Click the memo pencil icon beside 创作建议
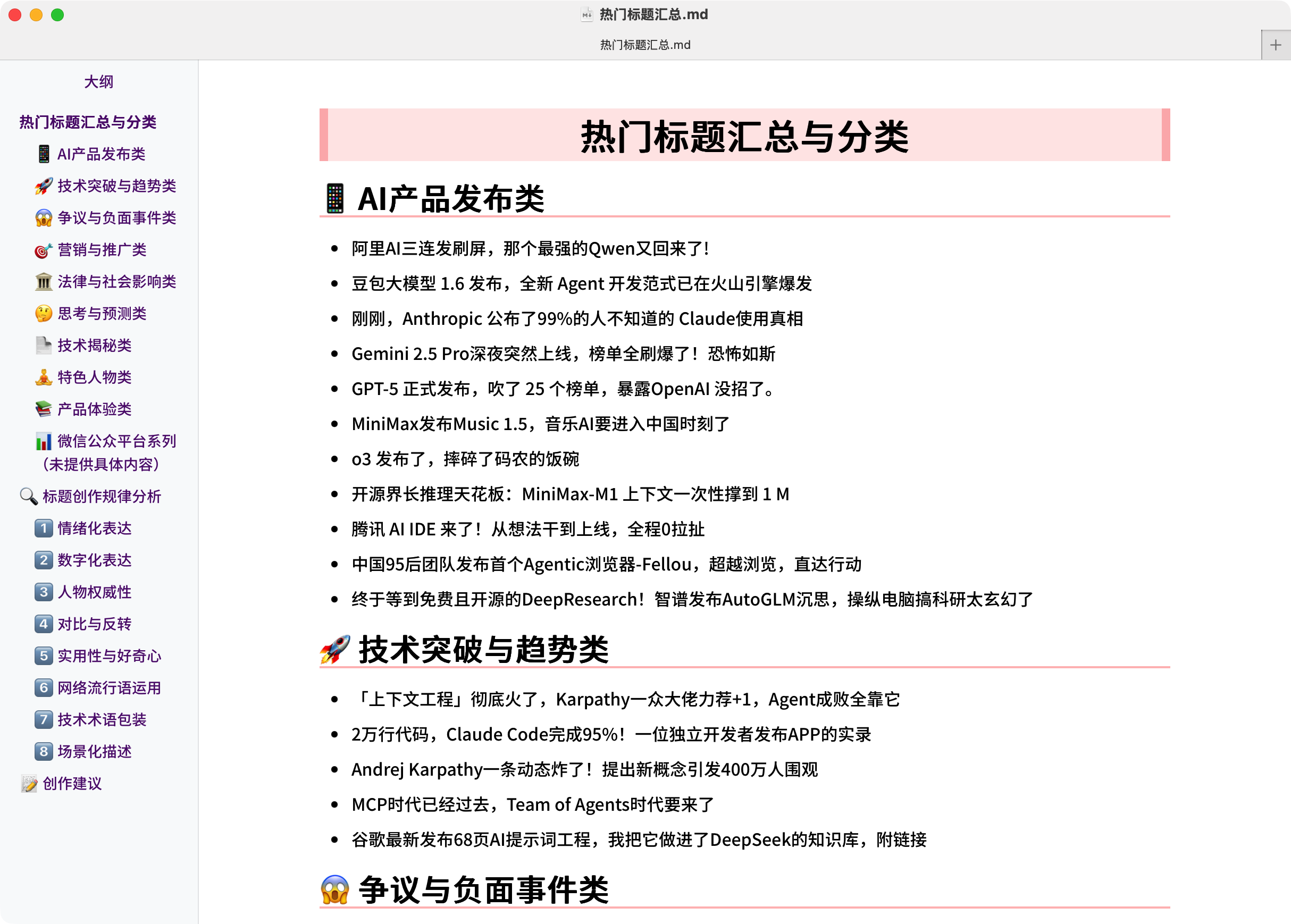This screenshot has height=924, width=1291. pos(29,784)
